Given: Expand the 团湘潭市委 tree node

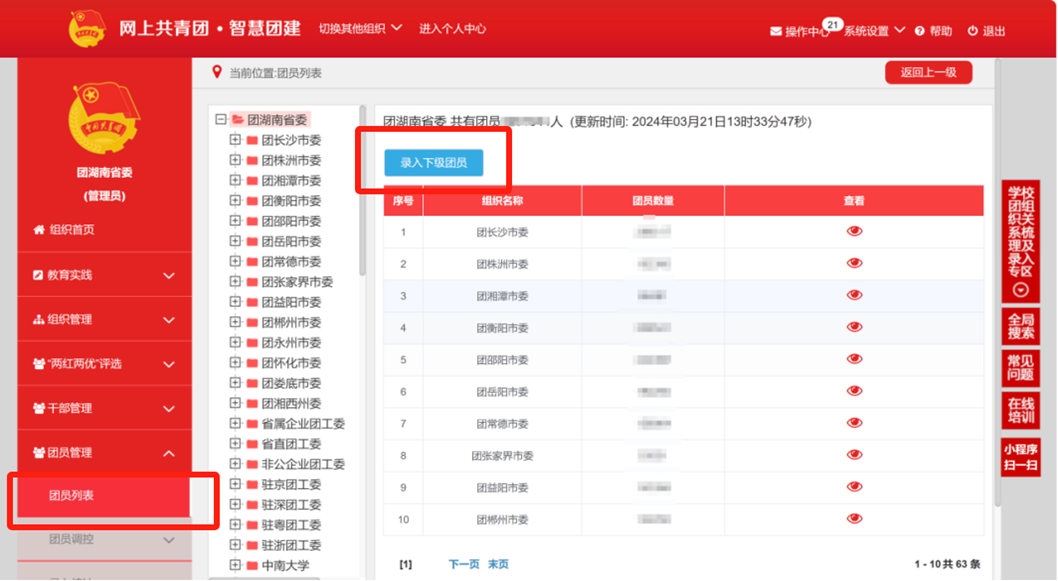Looking at the screenshot, I should 235,180.
